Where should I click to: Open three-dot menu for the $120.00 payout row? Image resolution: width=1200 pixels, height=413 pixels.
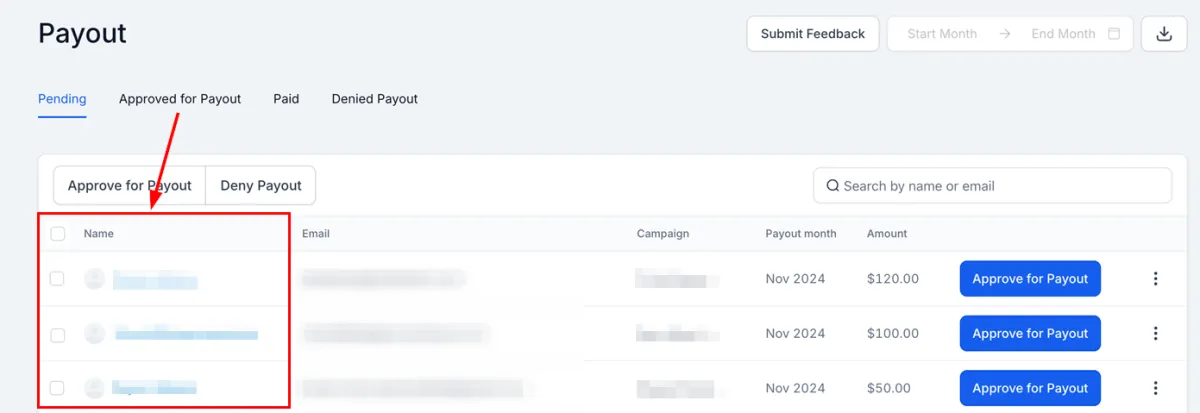1155,279
